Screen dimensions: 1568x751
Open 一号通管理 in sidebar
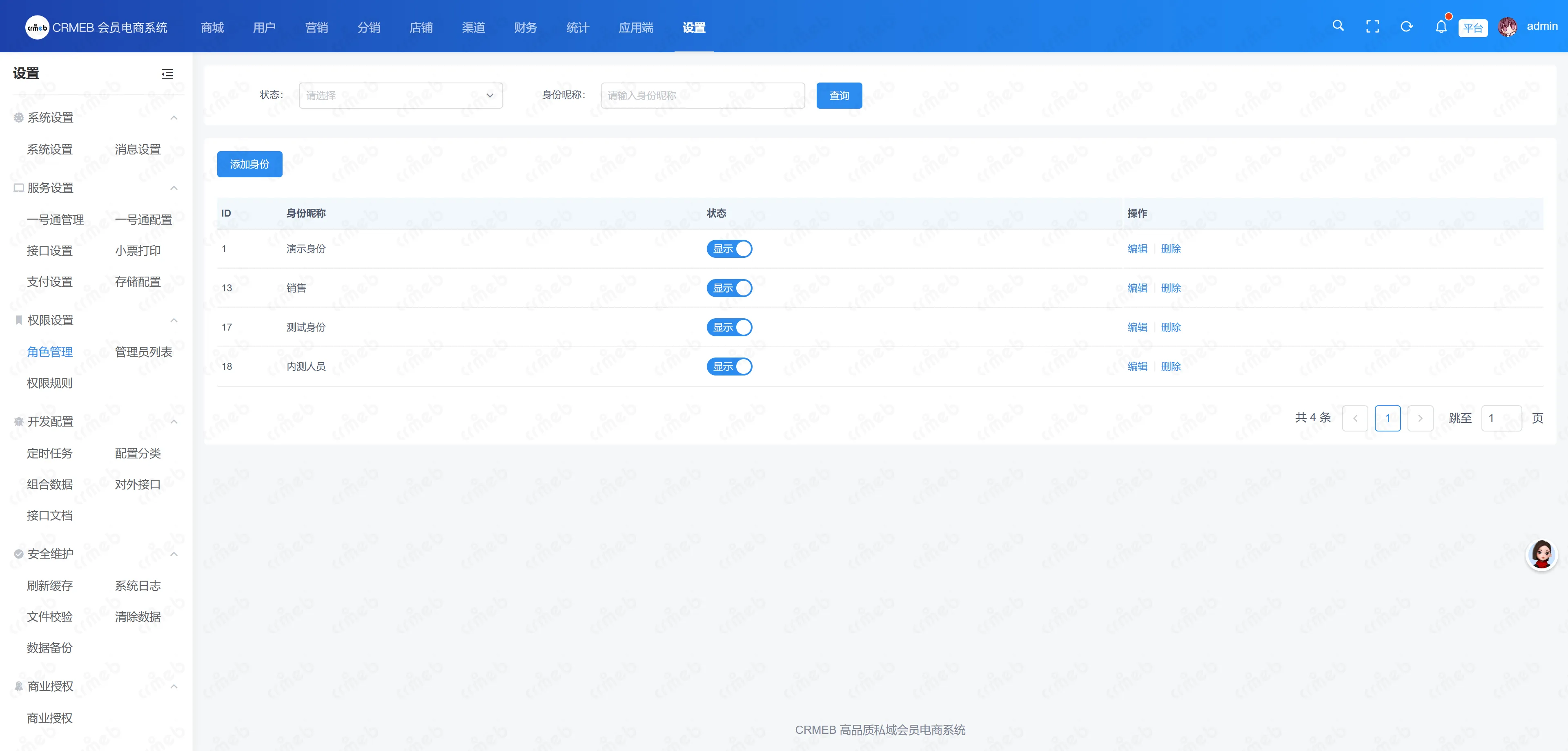[56, 219]
